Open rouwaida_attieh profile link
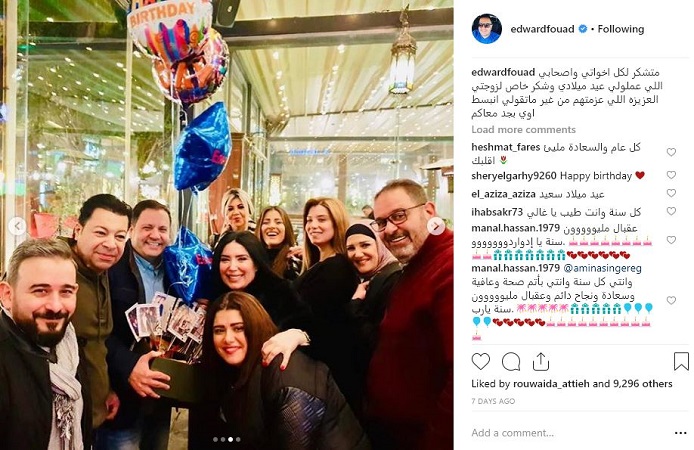 pyautogui.click(x=551, y=384)
